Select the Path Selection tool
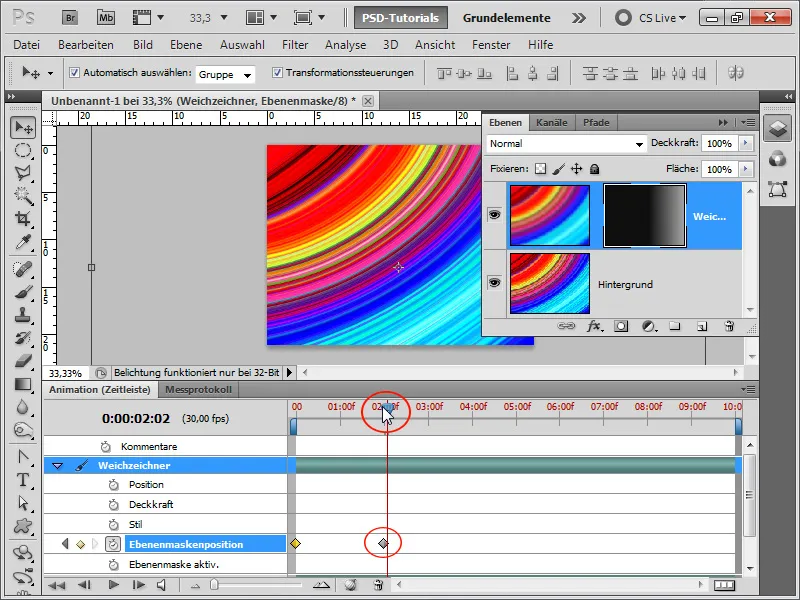The image size is (800, 600). (x=23, y=503)
